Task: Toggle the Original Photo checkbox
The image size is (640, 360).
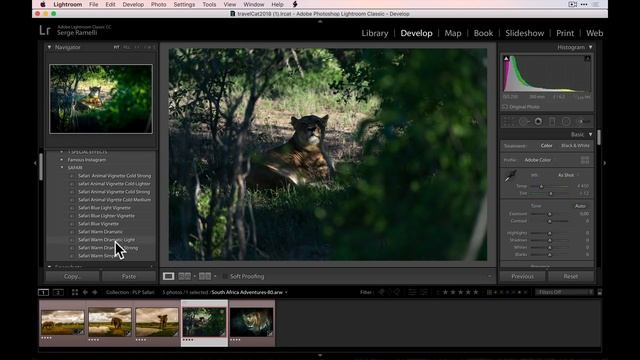Action: click(505, 107)
